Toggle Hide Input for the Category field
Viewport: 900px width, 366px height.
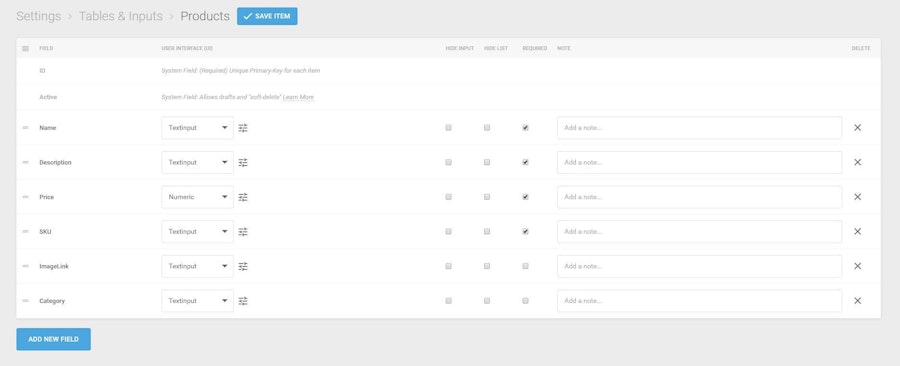(x=448, y=301)
